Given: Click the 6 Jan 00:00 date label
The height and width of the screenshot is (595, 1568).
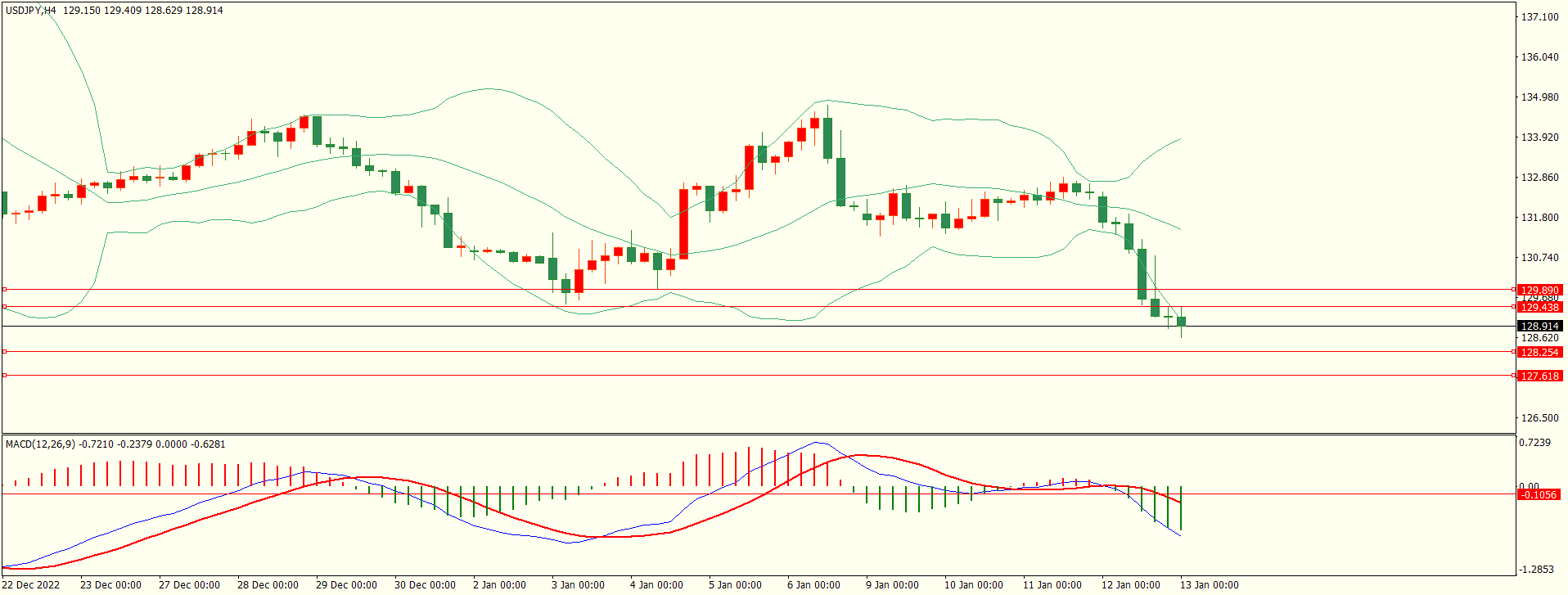Looking at the screenshot, I should pyautogui.click(x=813, y=585).
